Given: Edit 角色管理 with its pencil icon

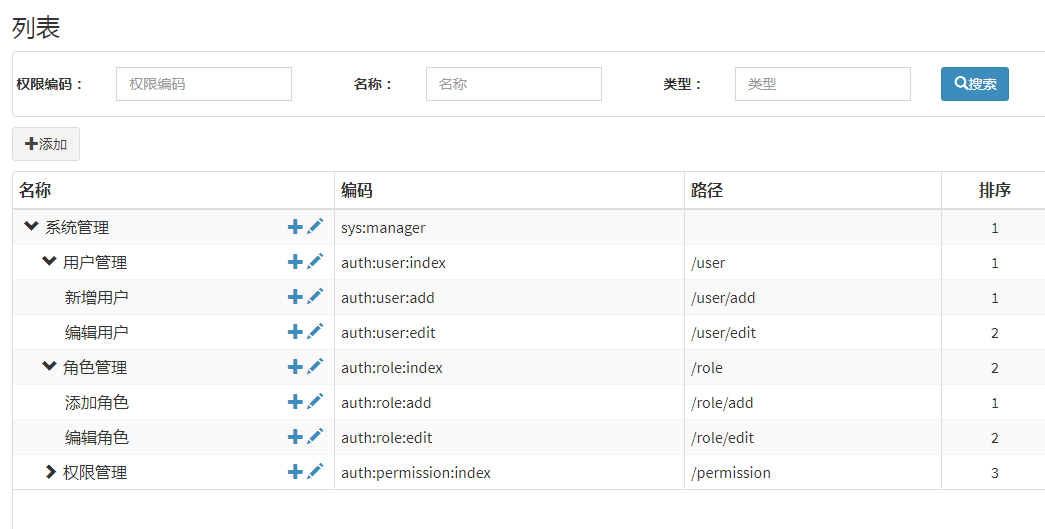Looking at the screenshot, I should click(x=315, y=366).
